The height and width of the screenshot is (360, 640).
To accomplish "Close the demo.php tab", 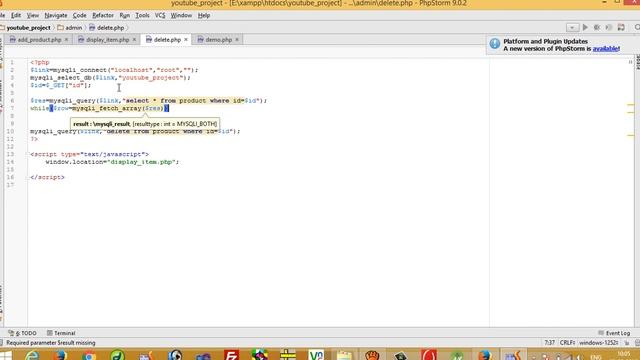I will [237, 40].
